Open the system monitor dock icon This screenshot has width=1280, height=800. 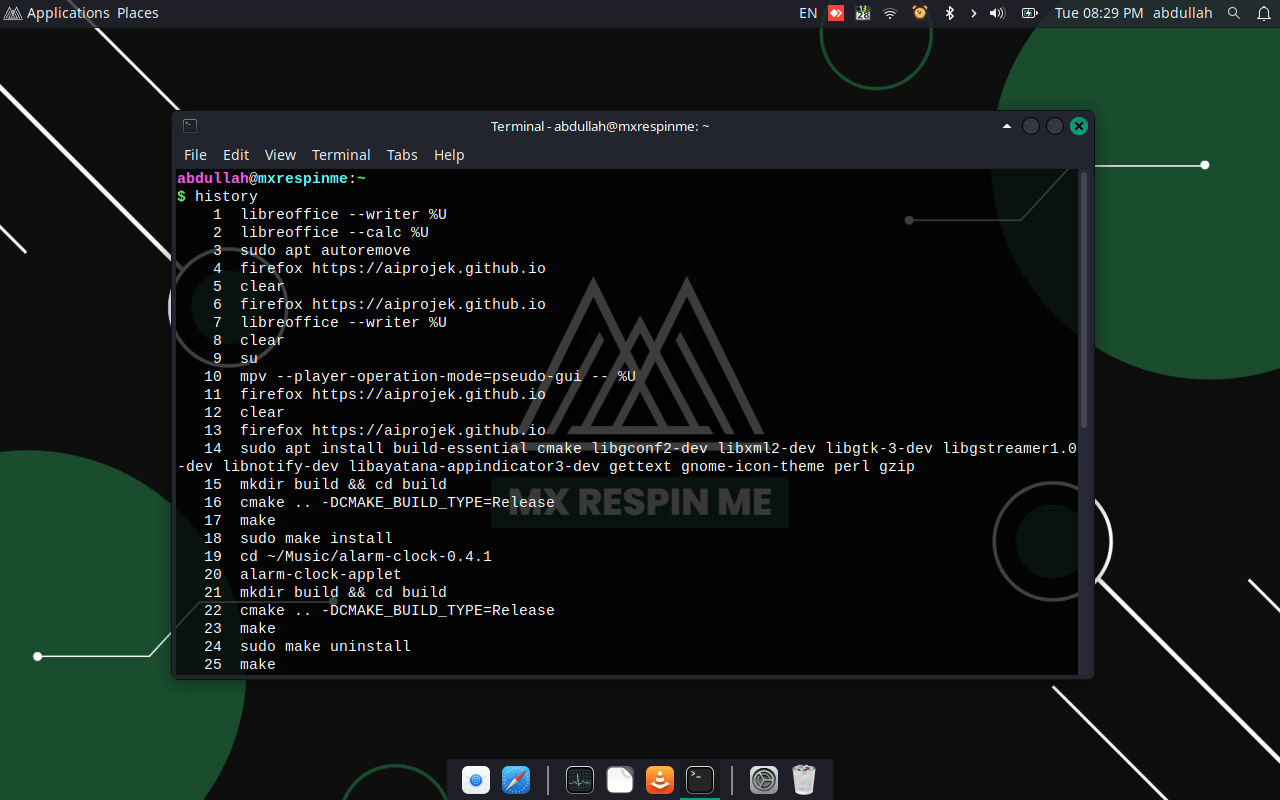click(x=580, y=780)
